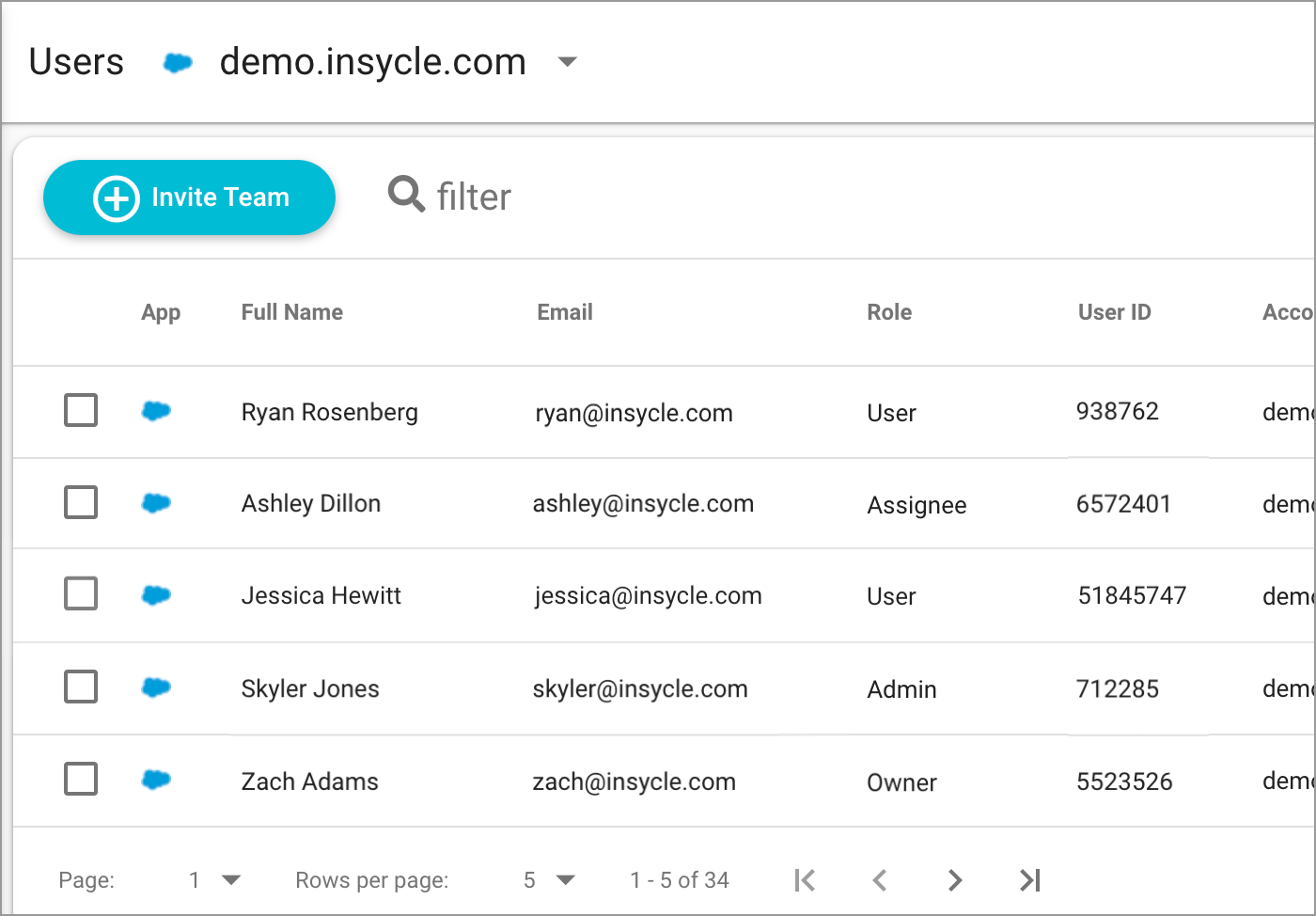Click the name Ryan Rosenberg
1316x916 pixels.
329,412
